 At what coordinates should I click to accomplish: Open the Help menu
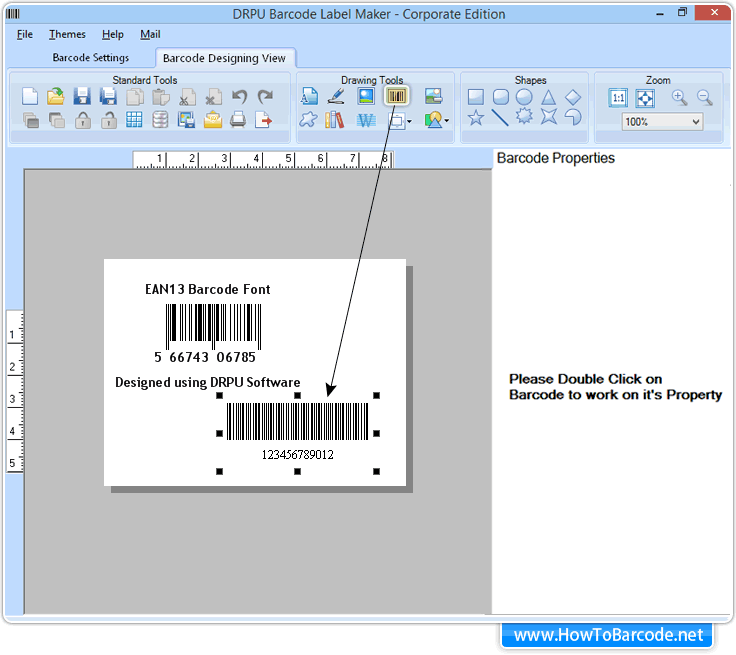tap(113, 34)
